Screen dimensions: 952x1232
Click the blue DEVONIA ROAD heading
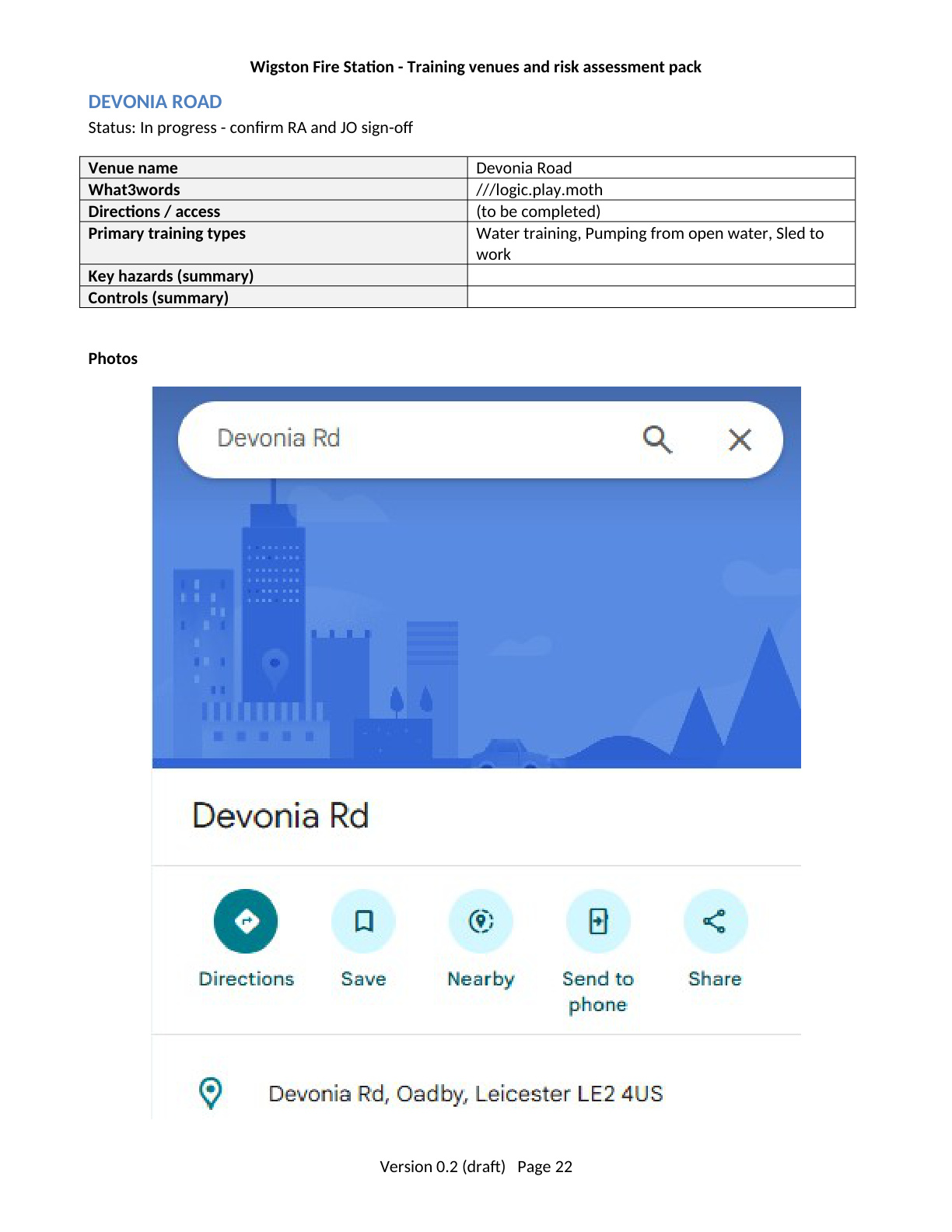click(155, 102)
